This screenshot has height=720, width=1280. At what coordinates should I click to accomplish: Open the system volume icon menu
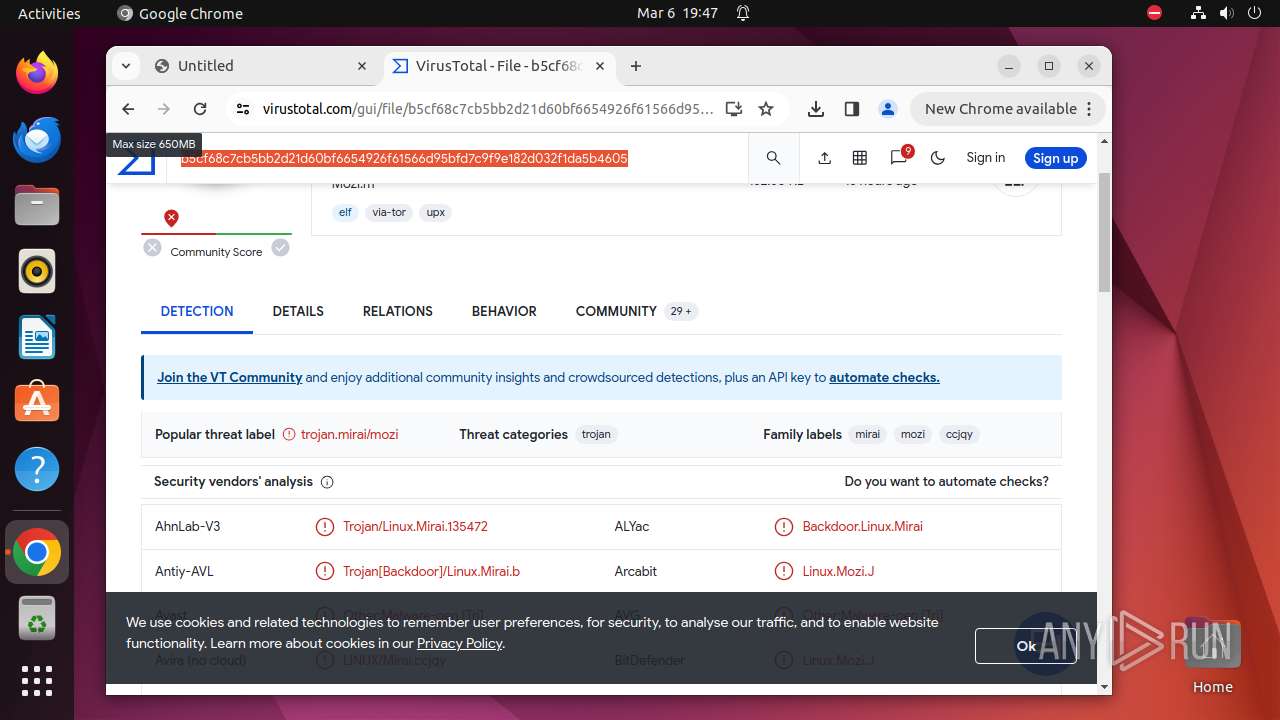click(1226, 13)
